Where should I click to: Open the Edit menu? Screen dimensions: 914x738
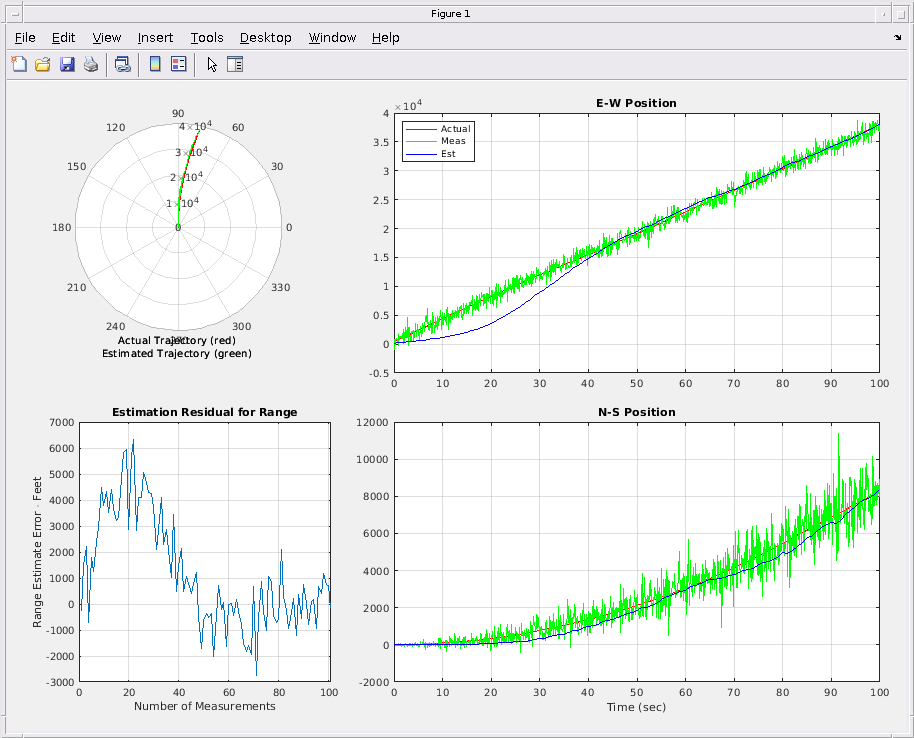tap(63, 38)
